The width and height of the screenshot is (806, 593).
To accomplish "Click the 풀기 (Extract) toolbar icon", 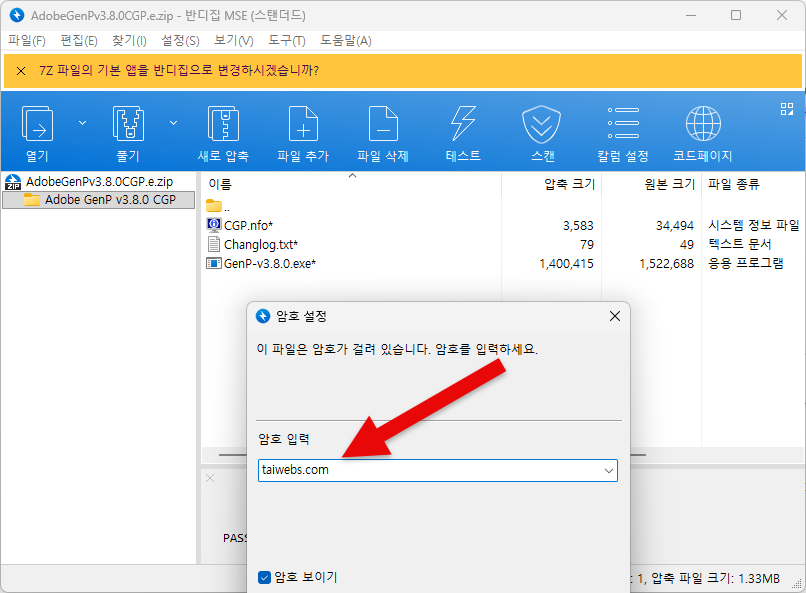I will click(x=128, y=123).
